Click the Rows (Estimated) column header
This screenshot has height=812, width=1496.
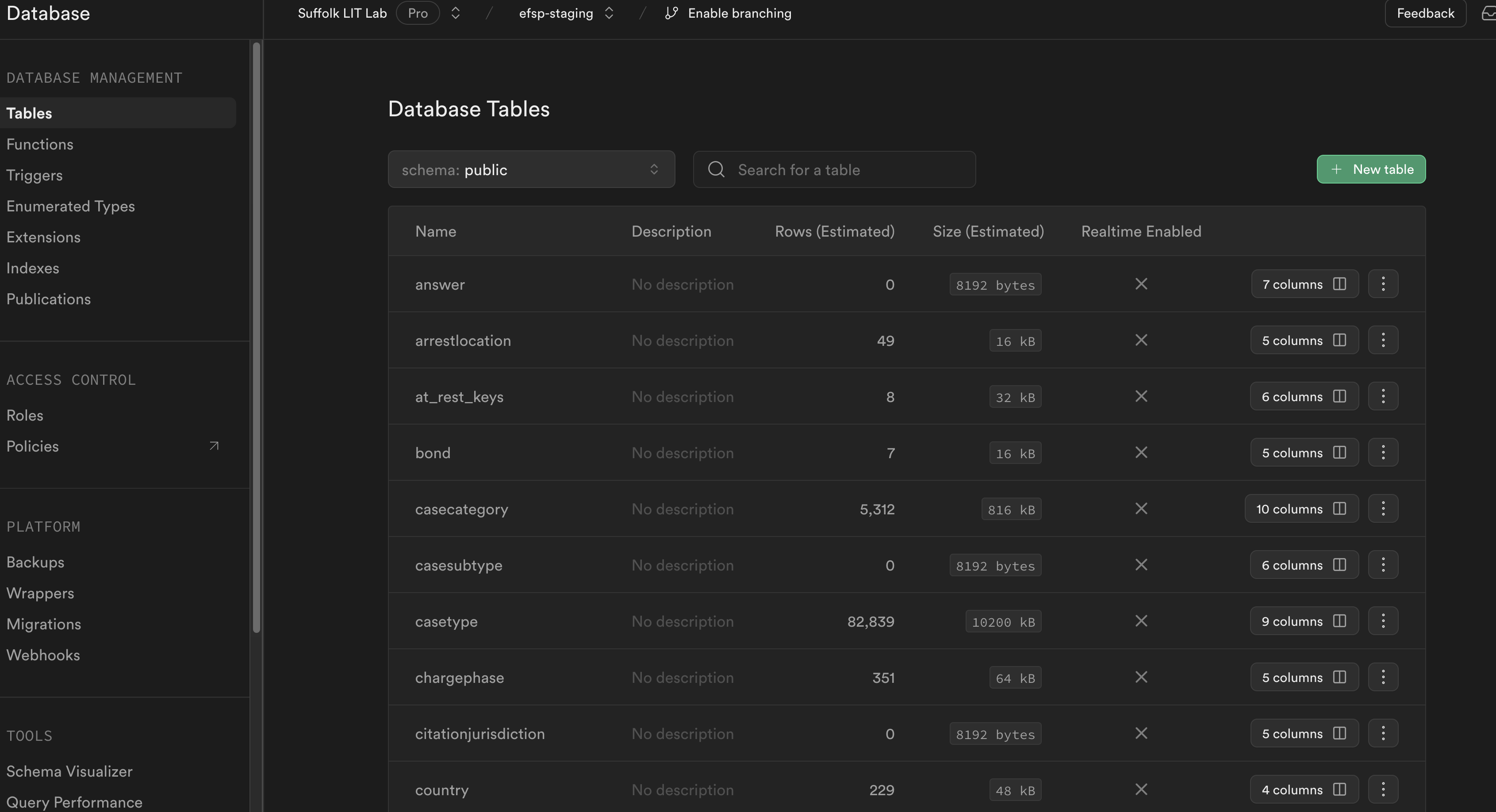click(x=835, y=231)
